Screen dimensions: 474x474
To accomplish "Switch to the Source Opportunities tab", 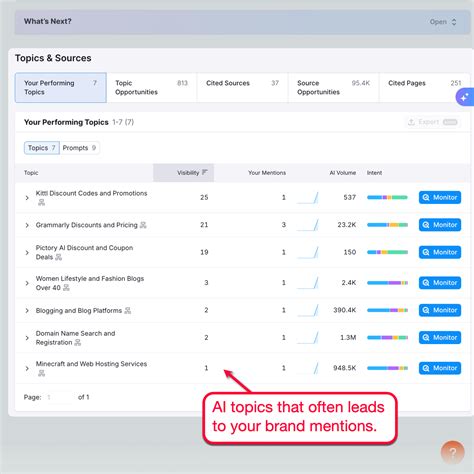I will click(x=333, y=87).
